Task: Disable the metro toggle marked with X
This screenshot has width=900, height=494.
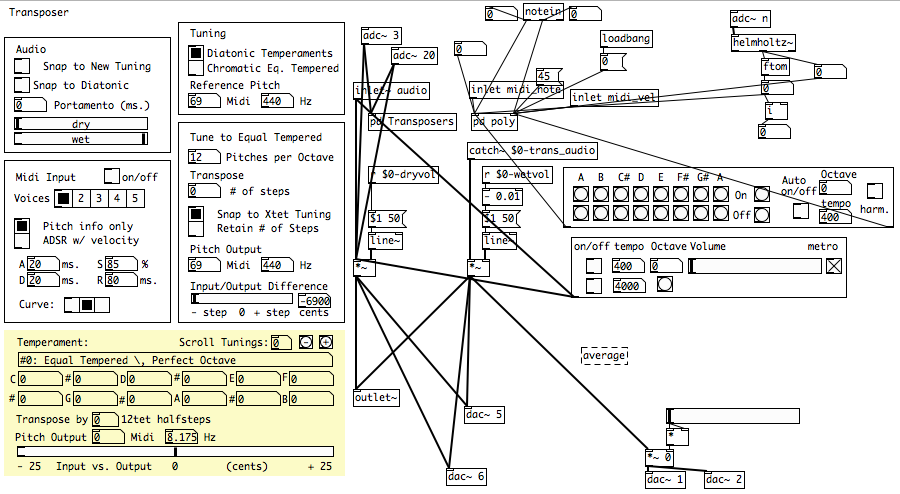Action: pos(833,266)
